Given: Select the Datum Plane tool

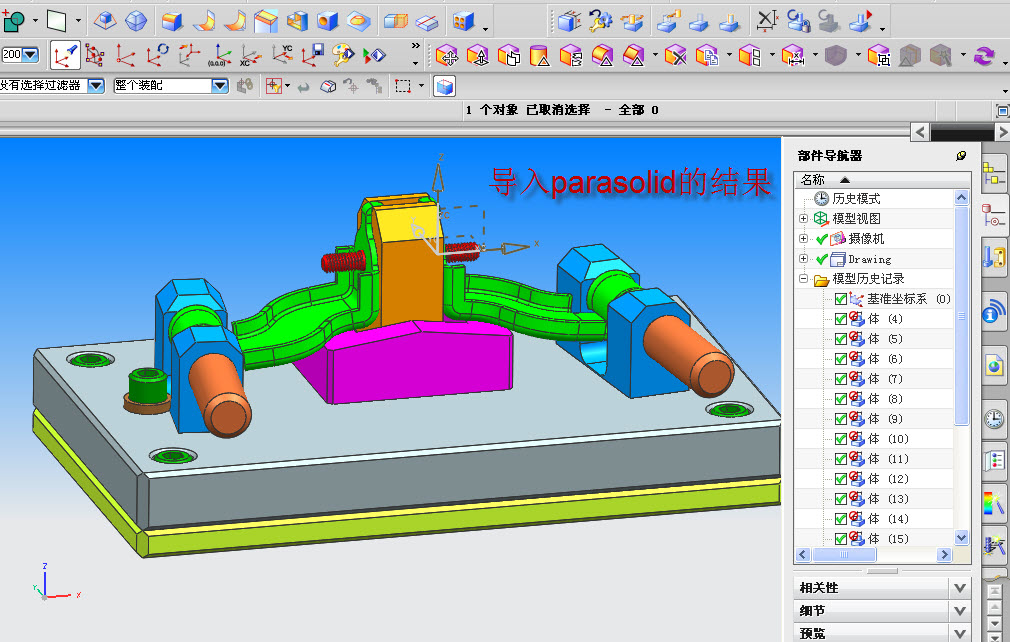Looking at the screenshot, I should [x=57, y=21].
